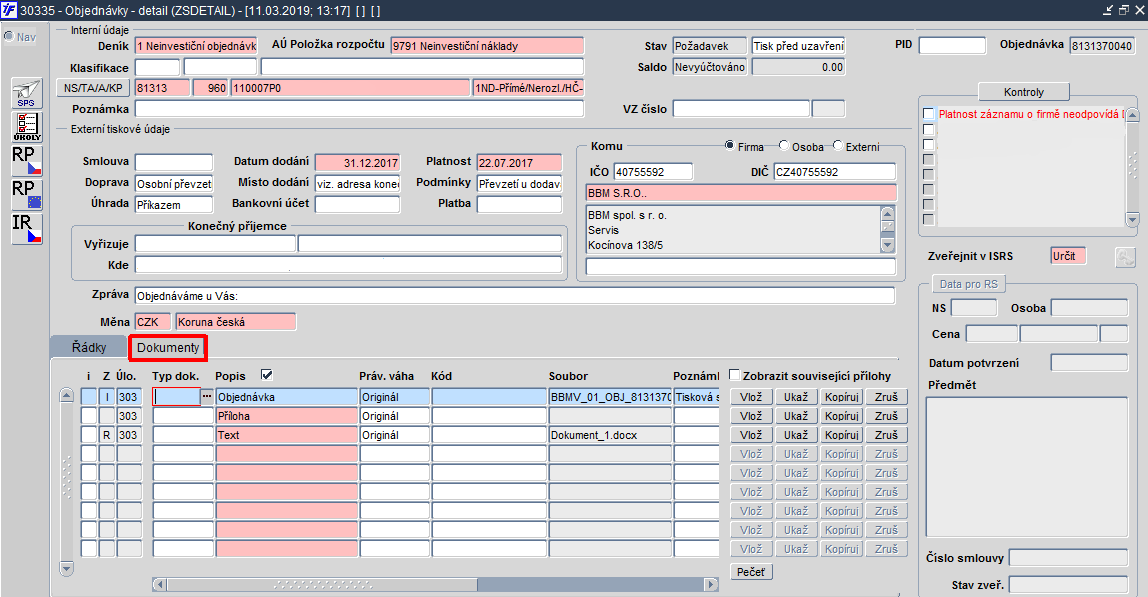Toggle the checkbox next to Popis header
Screen dimensions: 1148x597
[x=266, y=375]
